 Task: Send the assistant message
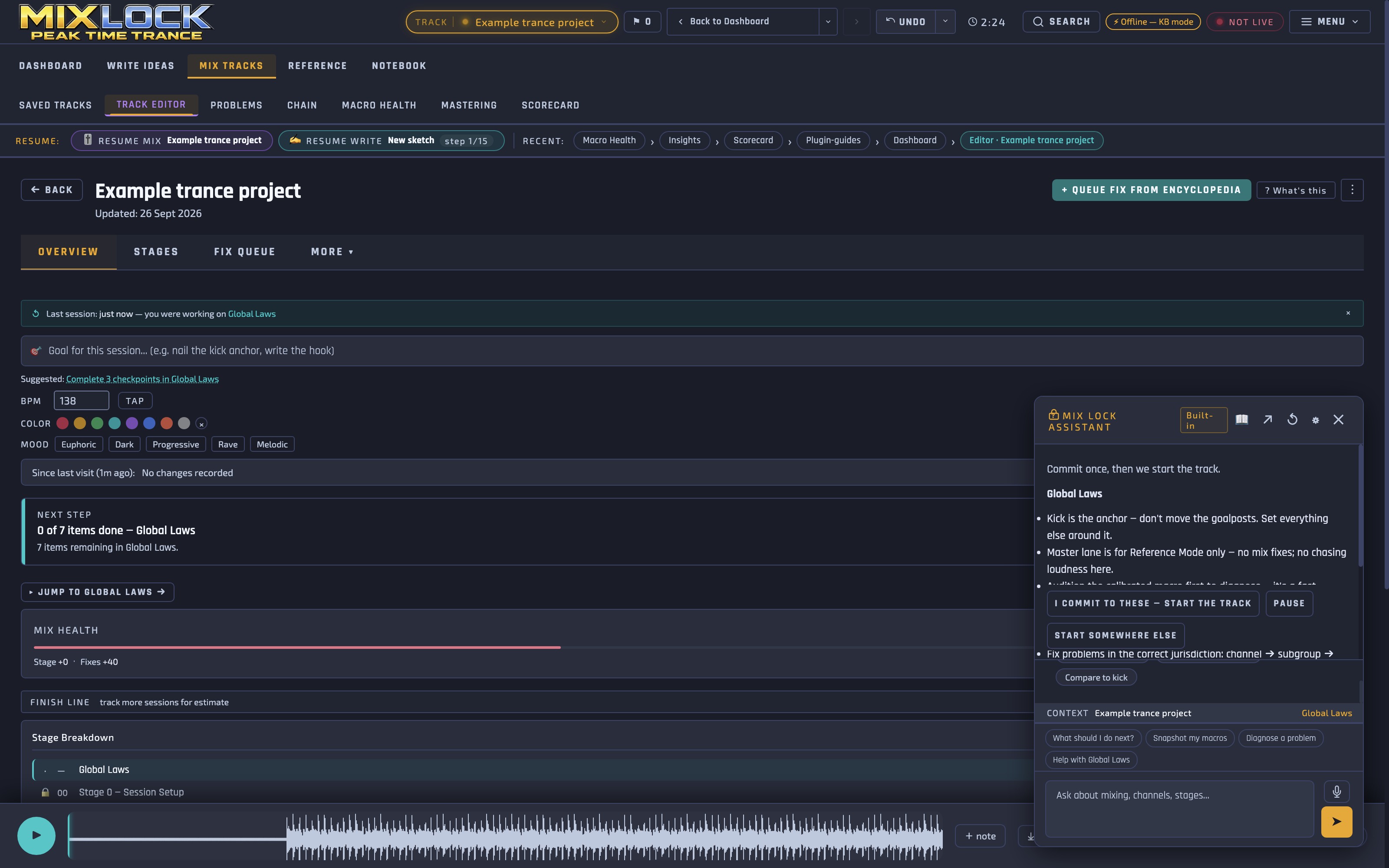coord(1337,822)
